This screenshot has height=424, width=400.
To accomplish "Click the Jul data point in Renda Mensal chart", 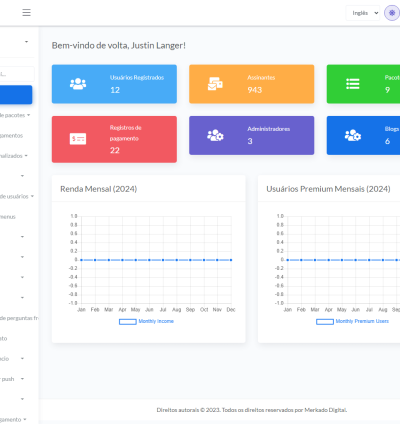I will [163, 260].
